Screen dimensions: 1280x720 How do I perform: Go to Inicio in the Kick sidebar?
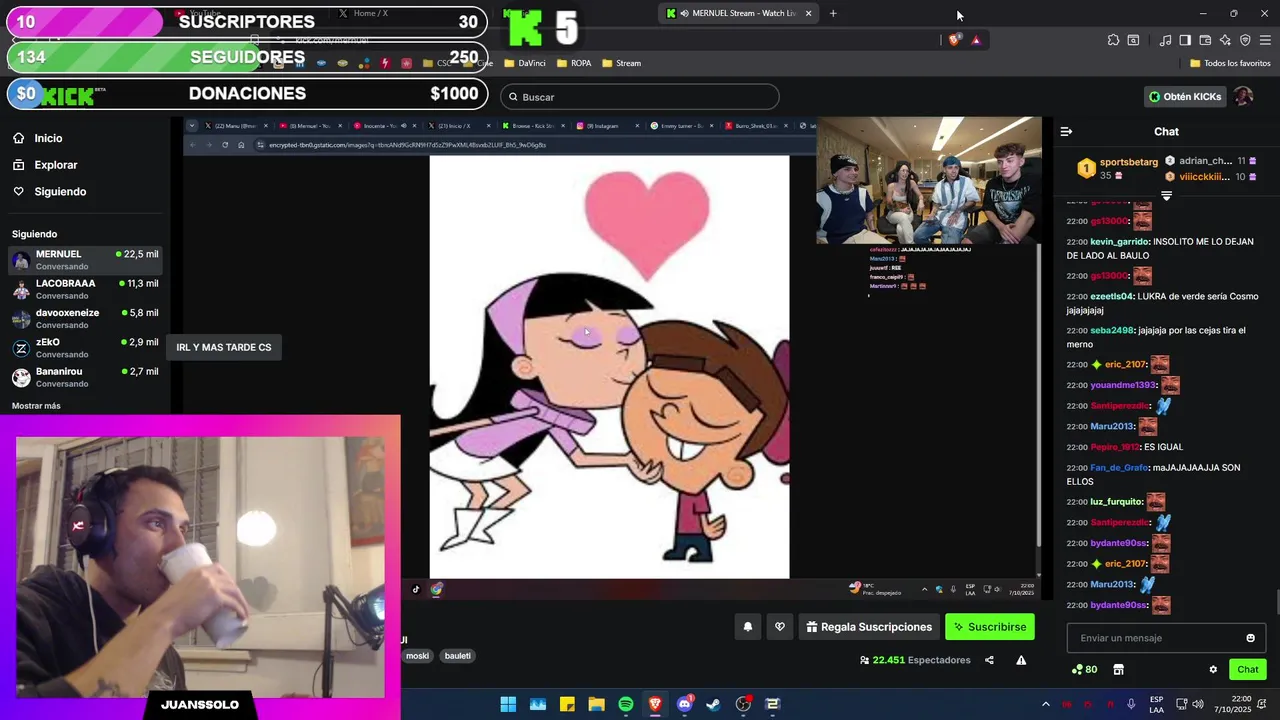pyautogui.click(x=37, y=138)
